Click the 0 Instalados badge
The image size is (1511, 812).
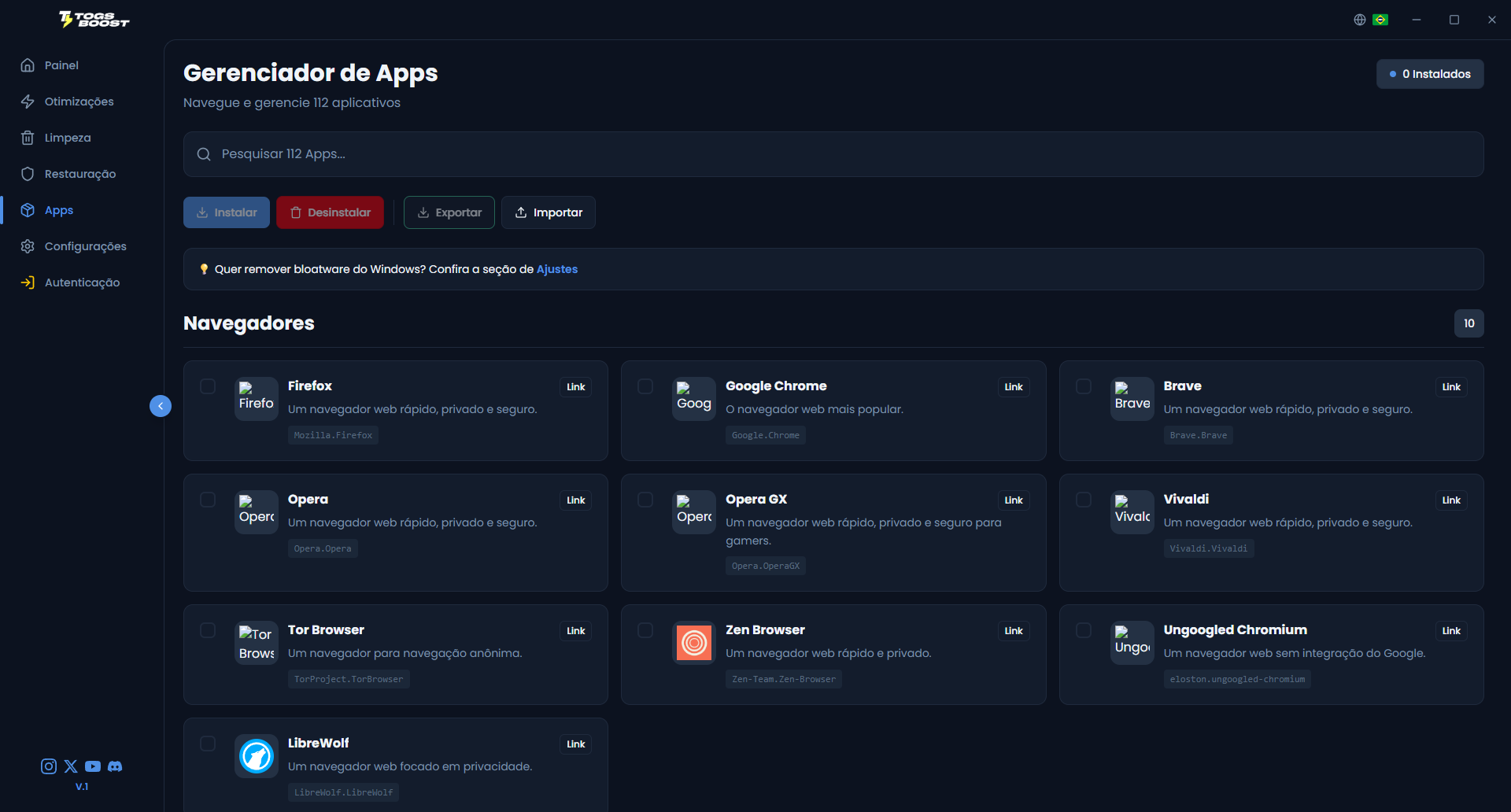pos(1430,74)
